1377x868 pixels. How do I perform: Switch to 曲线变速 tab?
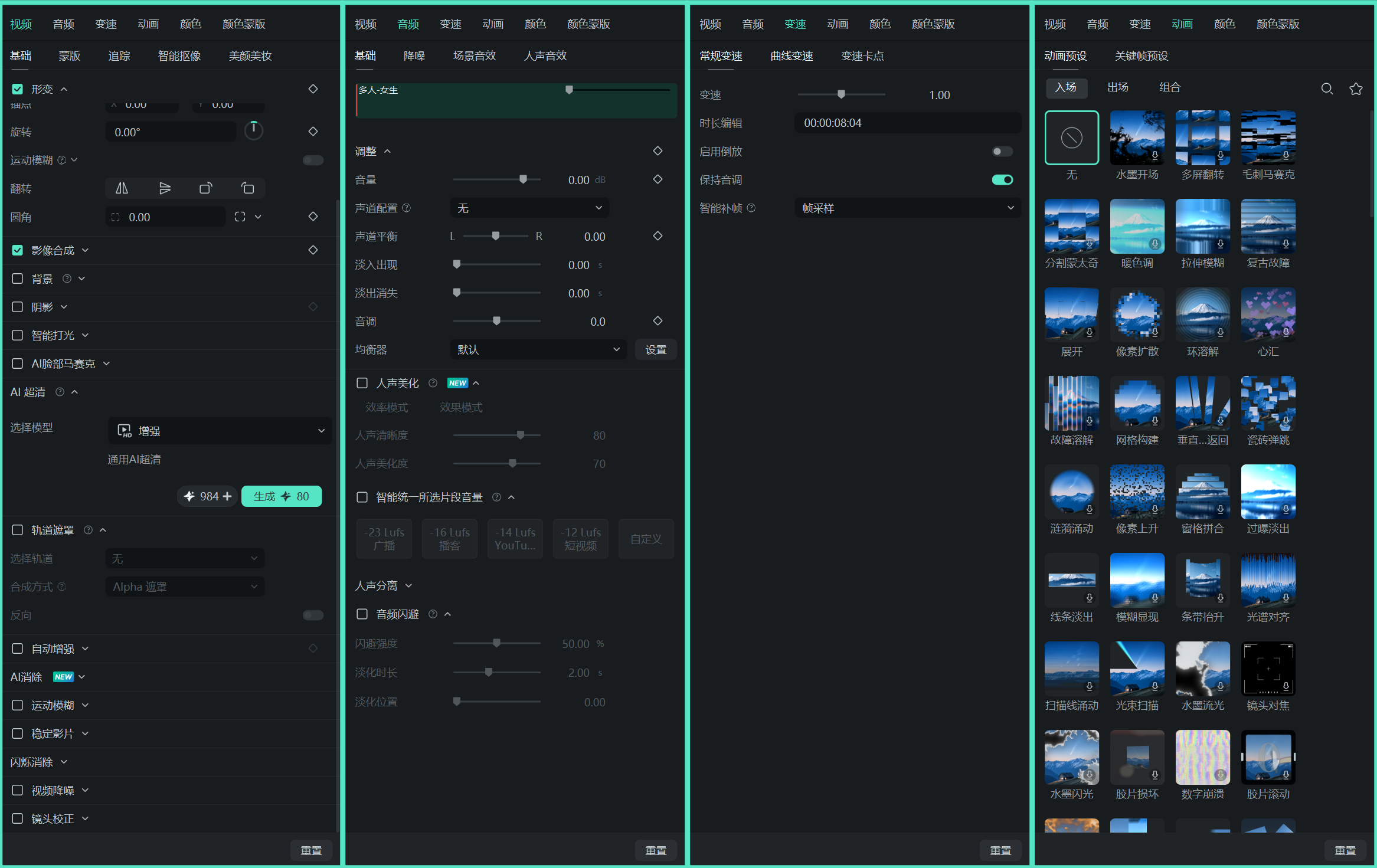pyautogui.click(x=791, y=56)
